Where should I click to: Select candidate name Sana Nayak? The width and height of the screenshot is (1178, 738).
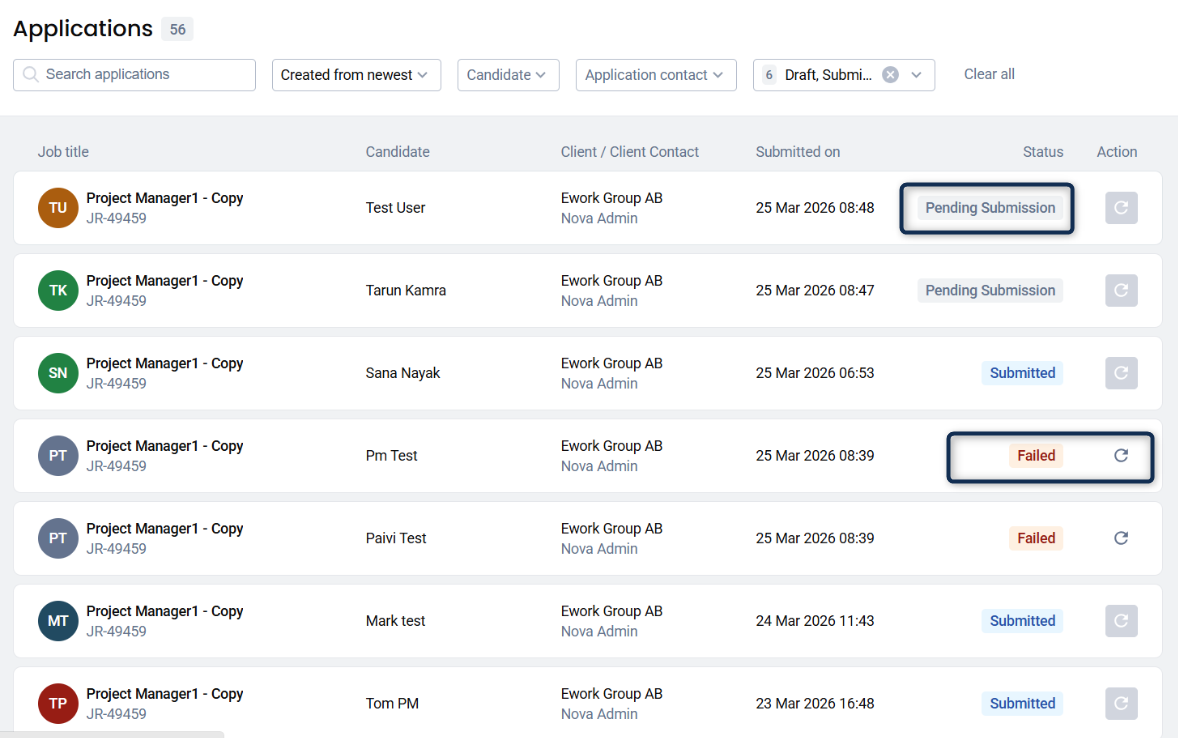403,374
